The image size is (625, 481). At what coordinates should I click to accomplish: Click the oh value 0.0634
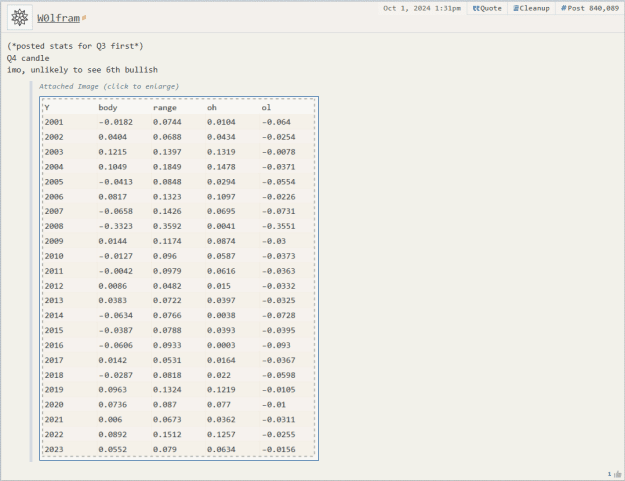point(221,450)
